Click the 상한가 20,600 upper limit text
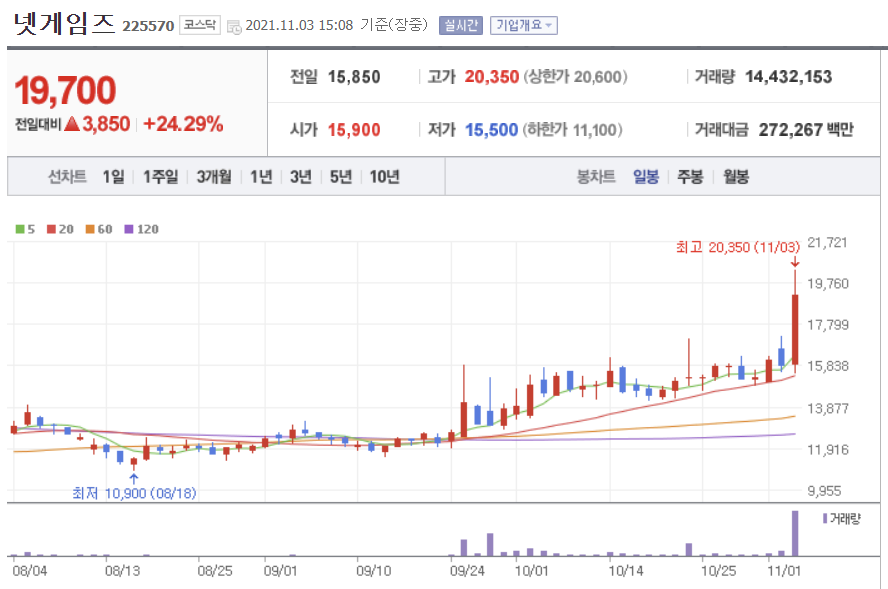This screenshot has height=589, width=888. click(575, 77)
